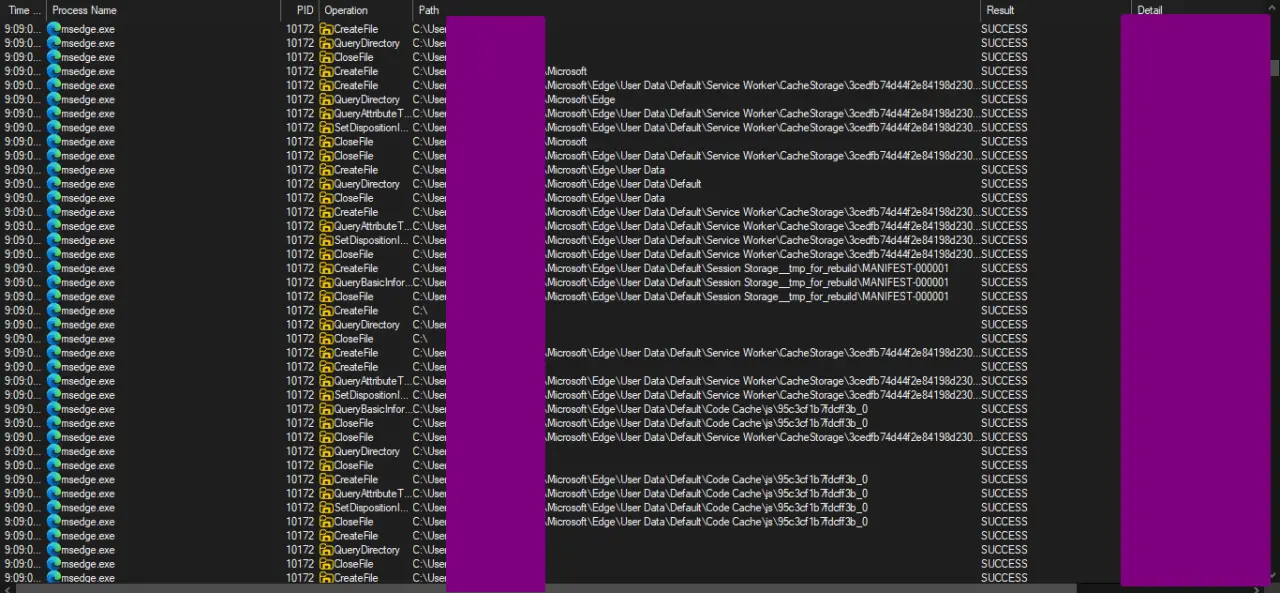Screen dimensions: 1280x593
Task: Click SUCCESS result in CloseFile C:\ row
Action: (x=1004, y=339)
